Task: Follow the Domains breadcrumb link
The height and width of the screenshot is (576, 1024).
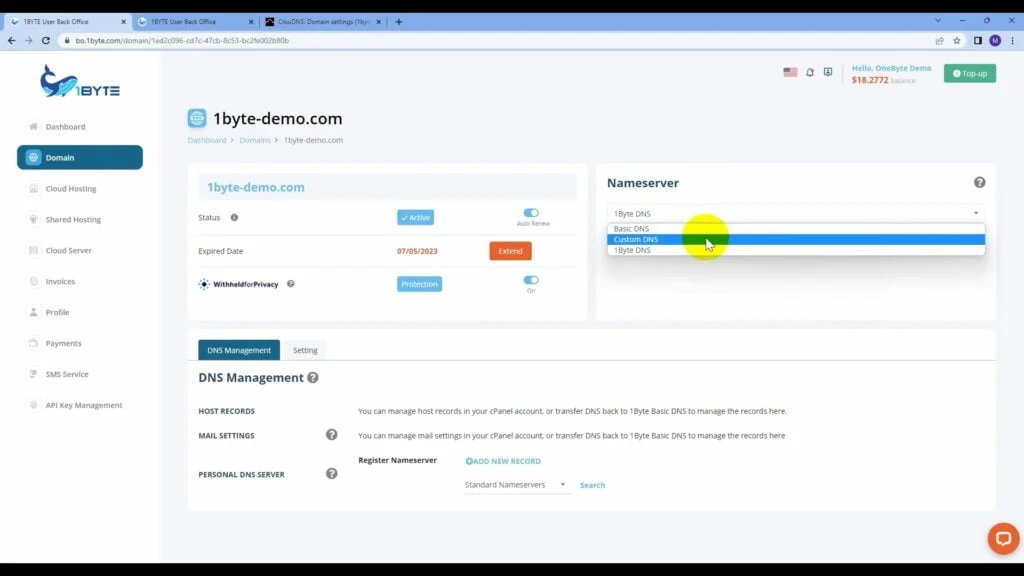Action: [255, 140]
